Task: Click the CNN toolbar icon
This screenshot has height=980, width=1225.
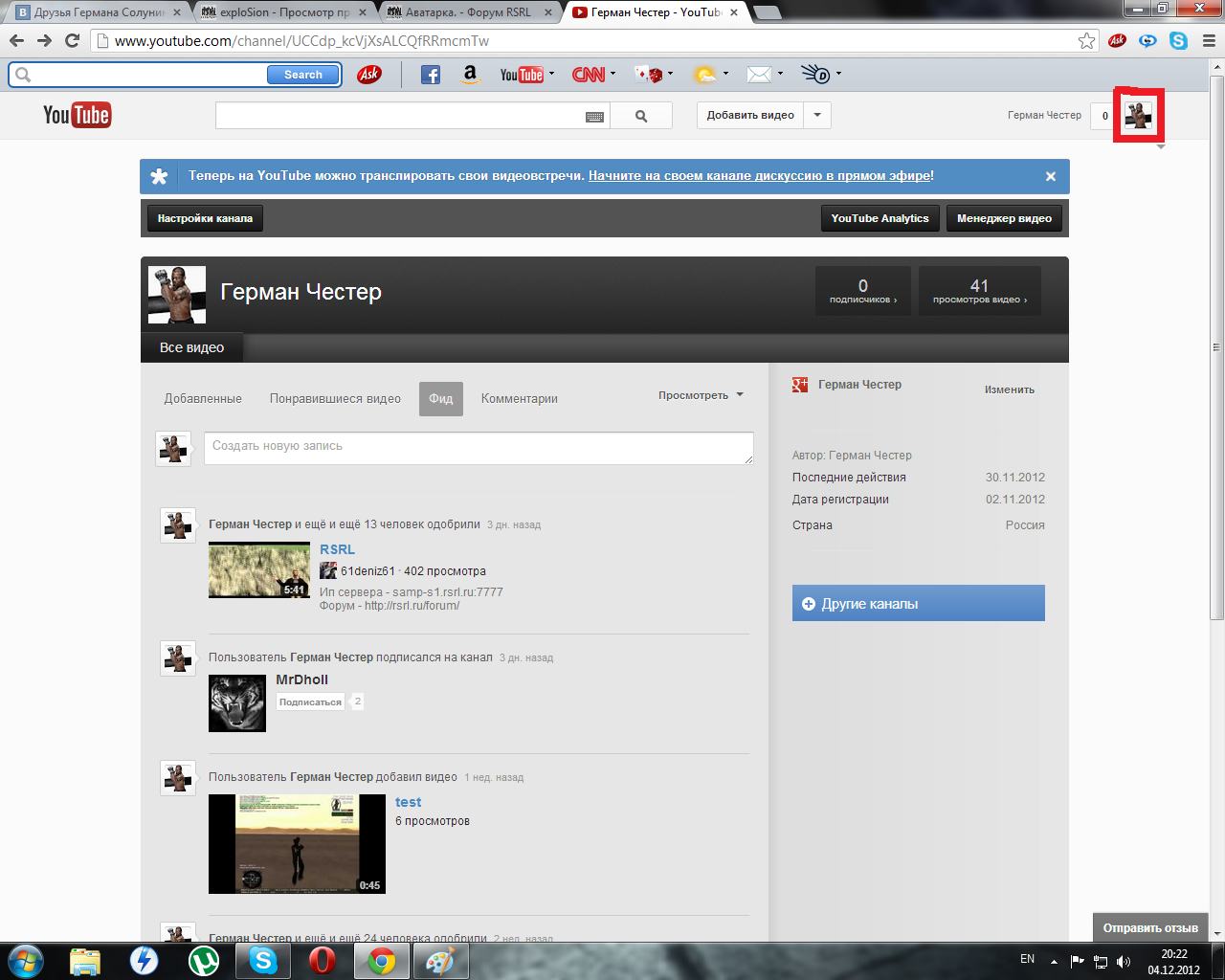Action: [x=589, y=75]
